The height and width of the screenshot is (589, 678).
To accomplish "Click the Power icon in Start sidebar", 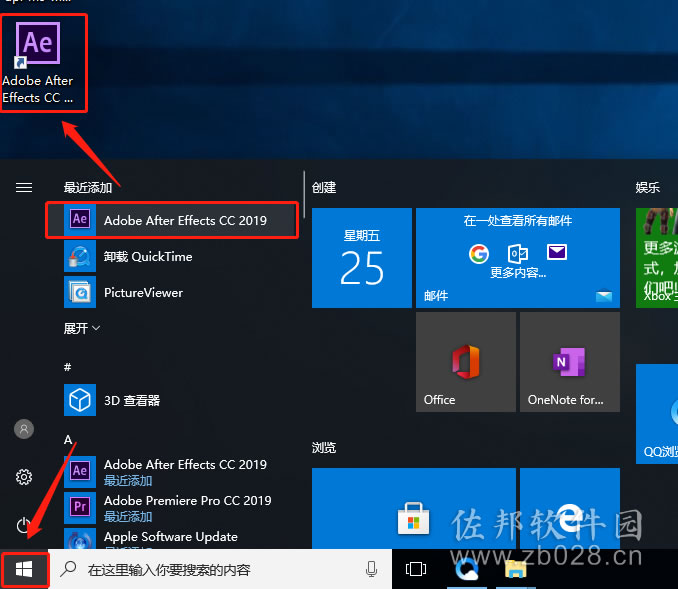I will pos(23,525).
